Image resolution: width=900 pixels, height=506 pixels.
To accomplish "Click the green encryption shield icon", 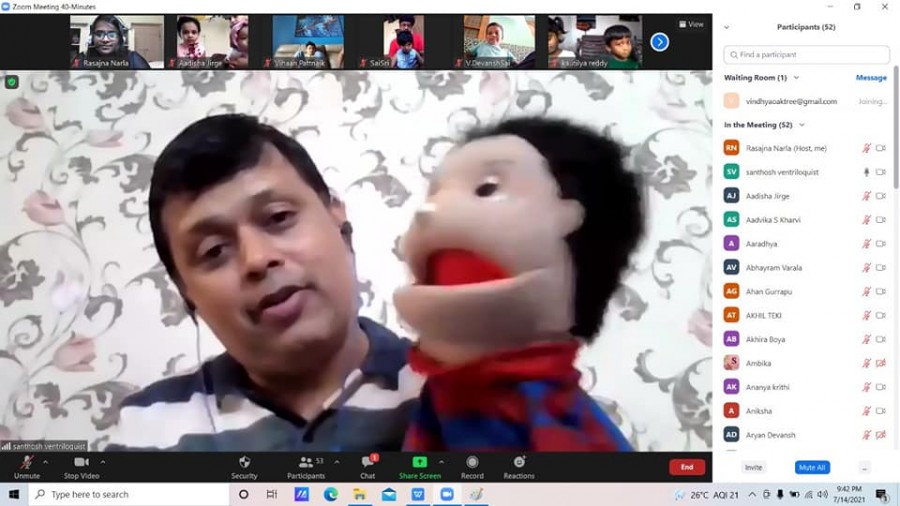I will 11,82.
